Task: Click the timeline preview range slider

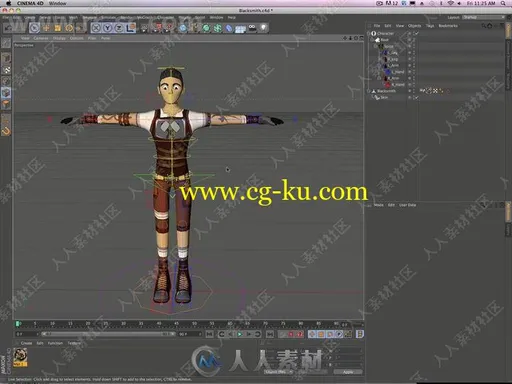Action: 108,334
